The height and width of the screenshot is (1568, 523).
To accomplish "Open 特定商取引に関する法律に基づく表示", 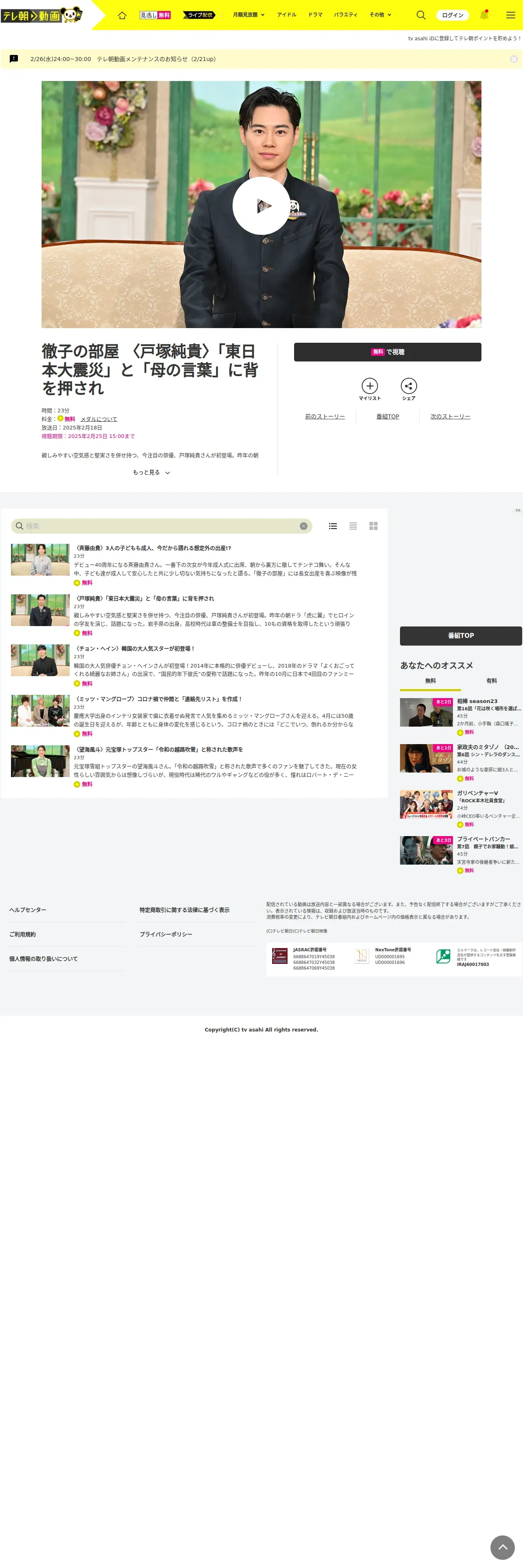I will [x=185, y=910].
